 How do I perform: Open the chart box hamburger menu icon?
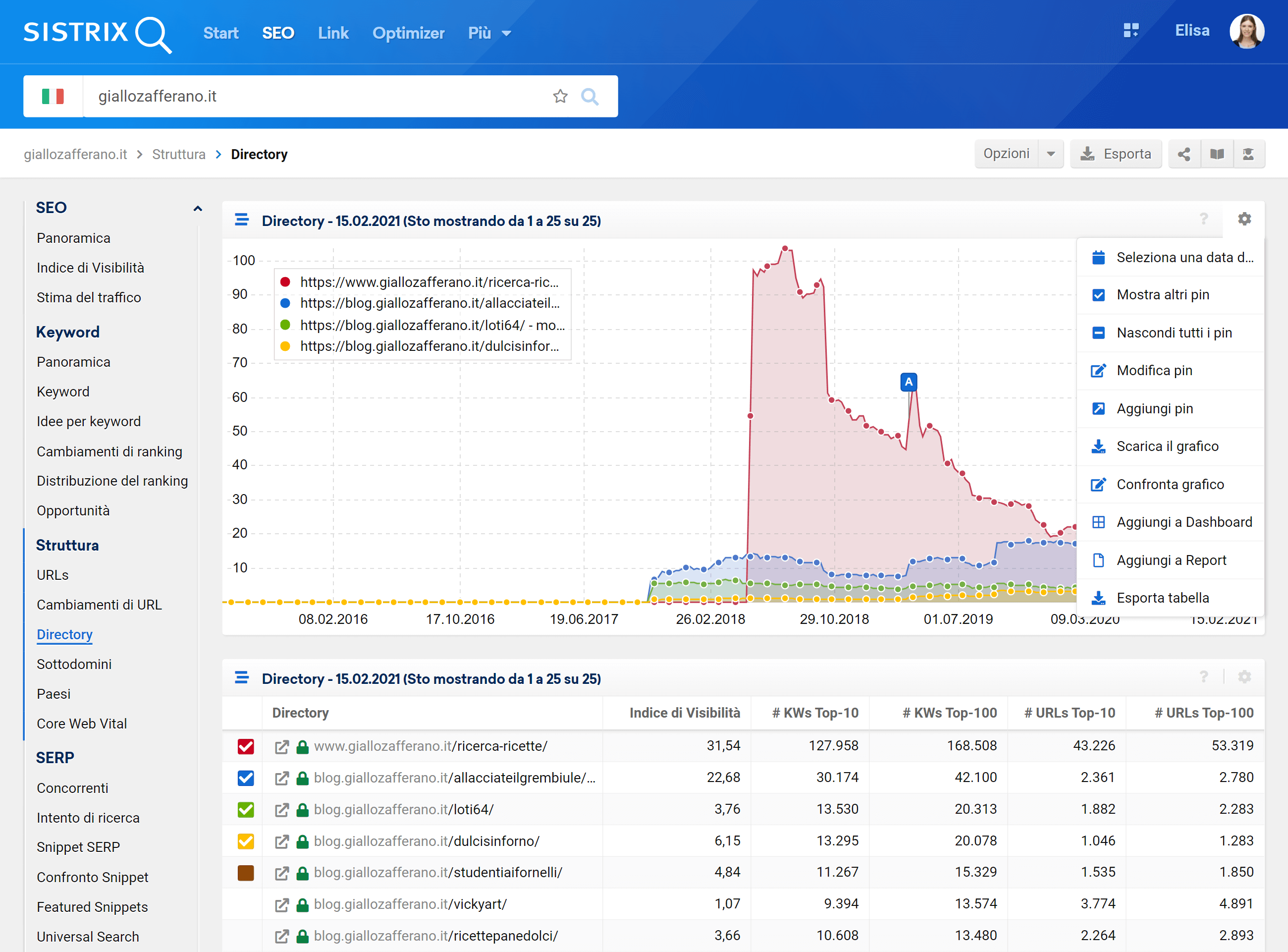coord(241,220)
